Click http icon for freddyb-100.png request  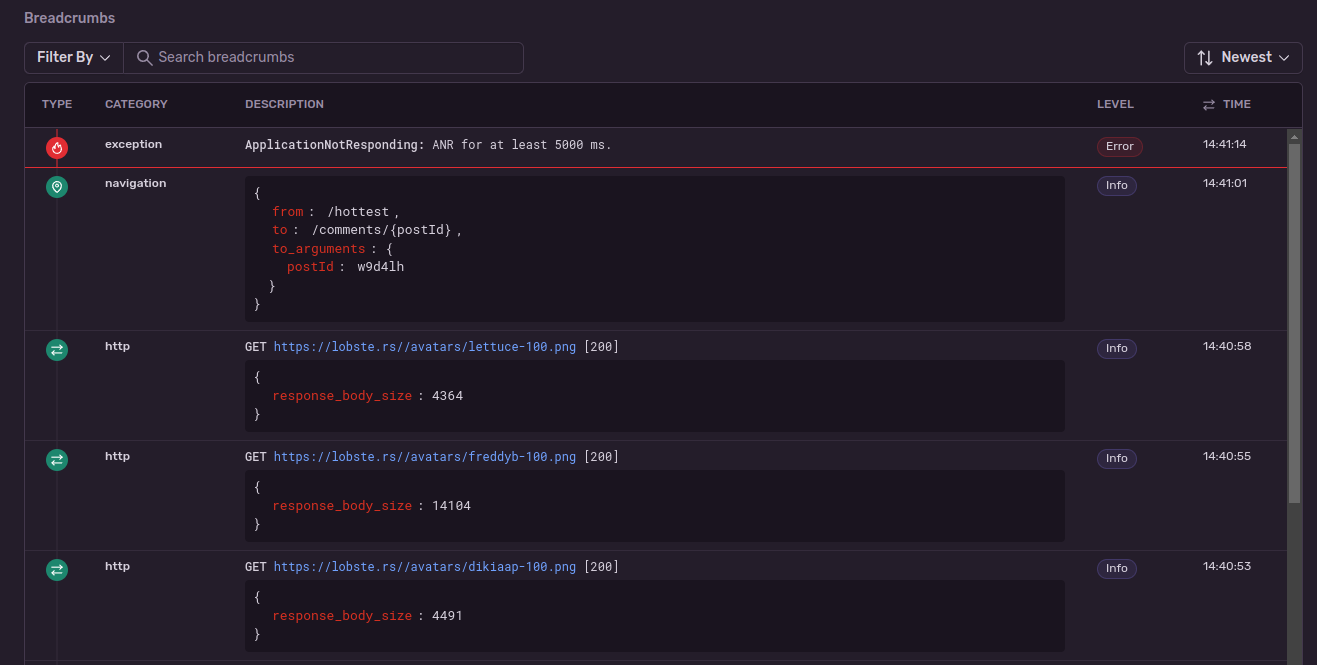57,460
